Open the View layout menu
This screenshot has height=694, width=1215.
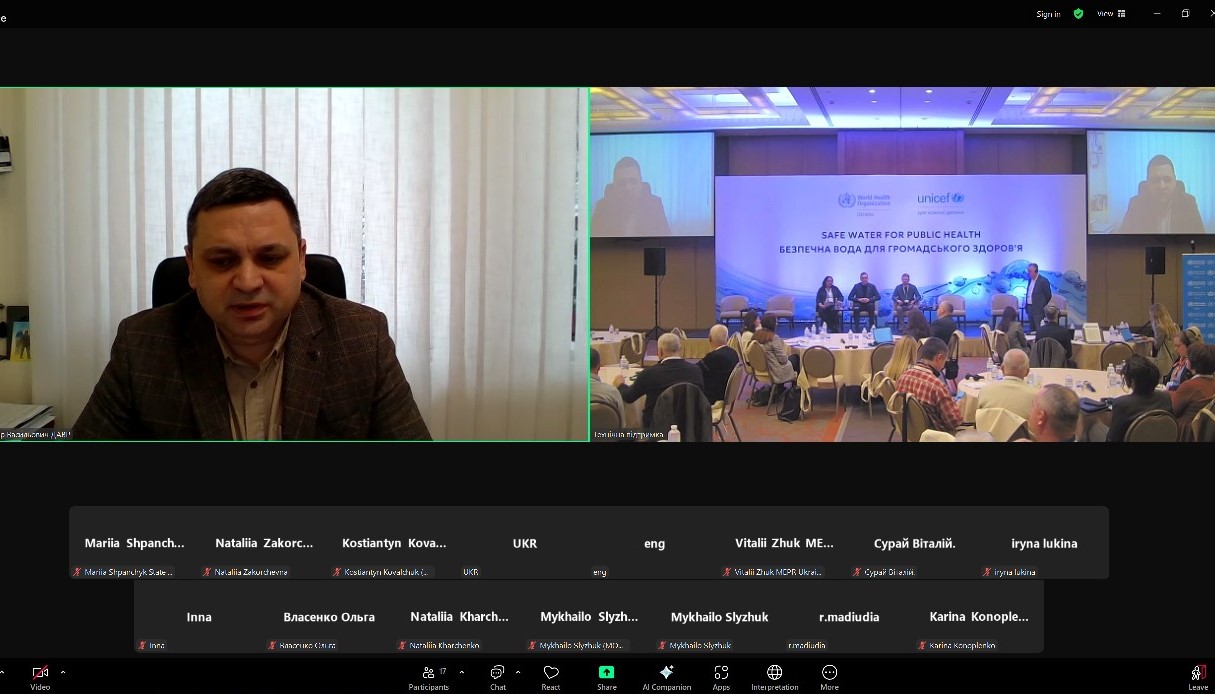pyautogui.click(x=1111, y=14)
